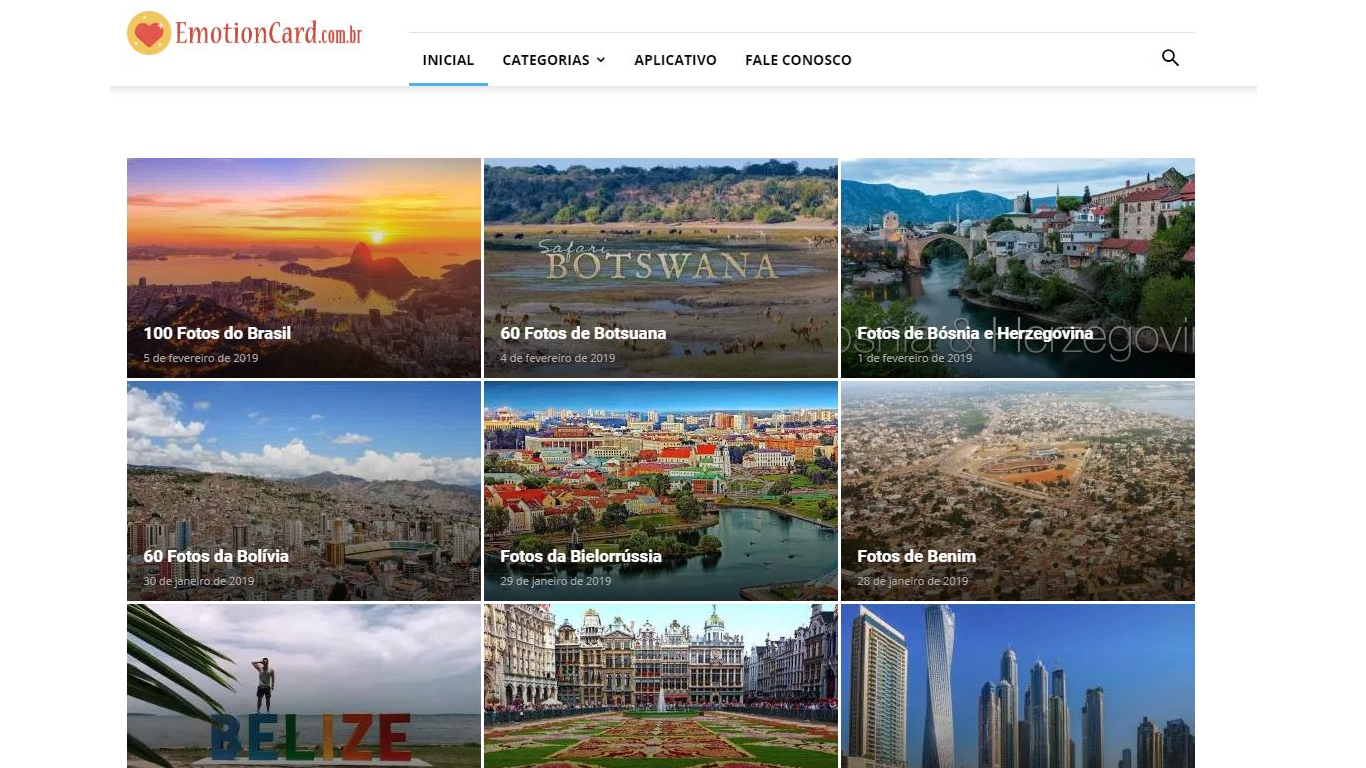Click the EmotionCard.com.br site title text
This screenshot has width=1366, height=768.
[268, 33]
